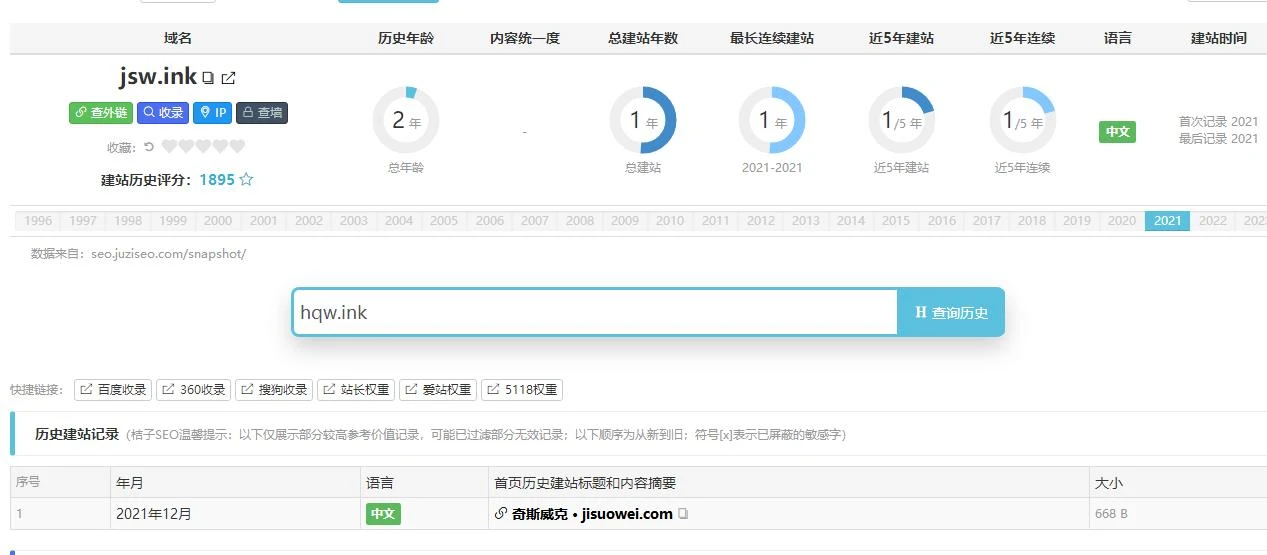Click the 查墙 lock button

[262, 113]
